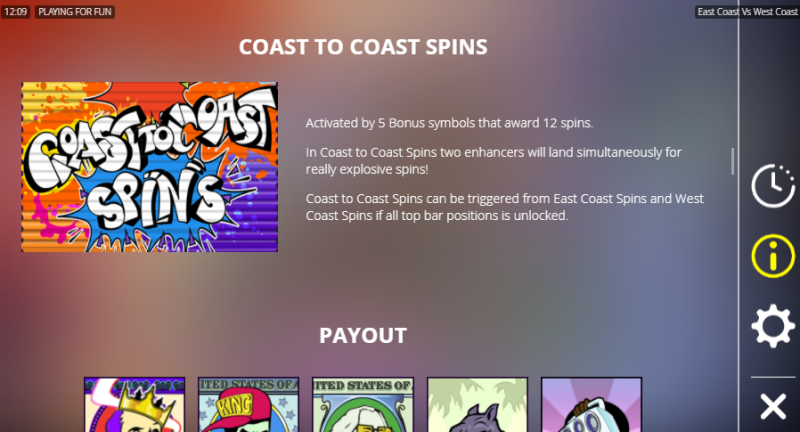
Task: Click the 'top bar positions is unlocked' paragraph
Action: [x=505, y=207]
